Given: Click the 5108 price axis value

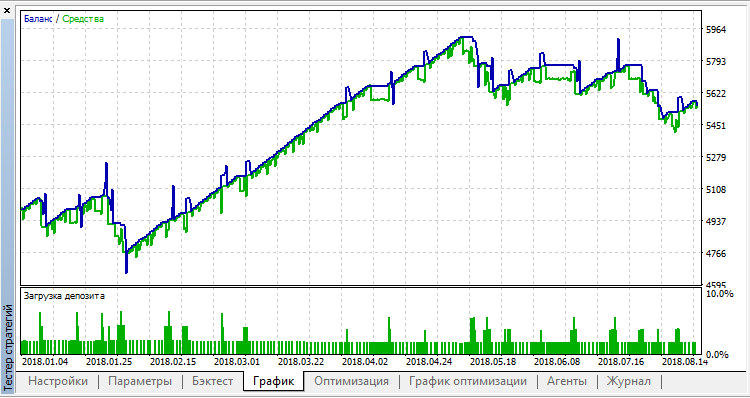Looking at the screenshot, I should click(x=717, y=190).
